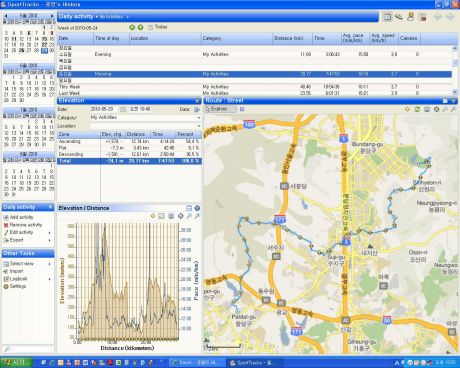Click the map center-on-route diamond icon
Screen dimensions: 460x368
pyautogui.click(x=407, y=109)
